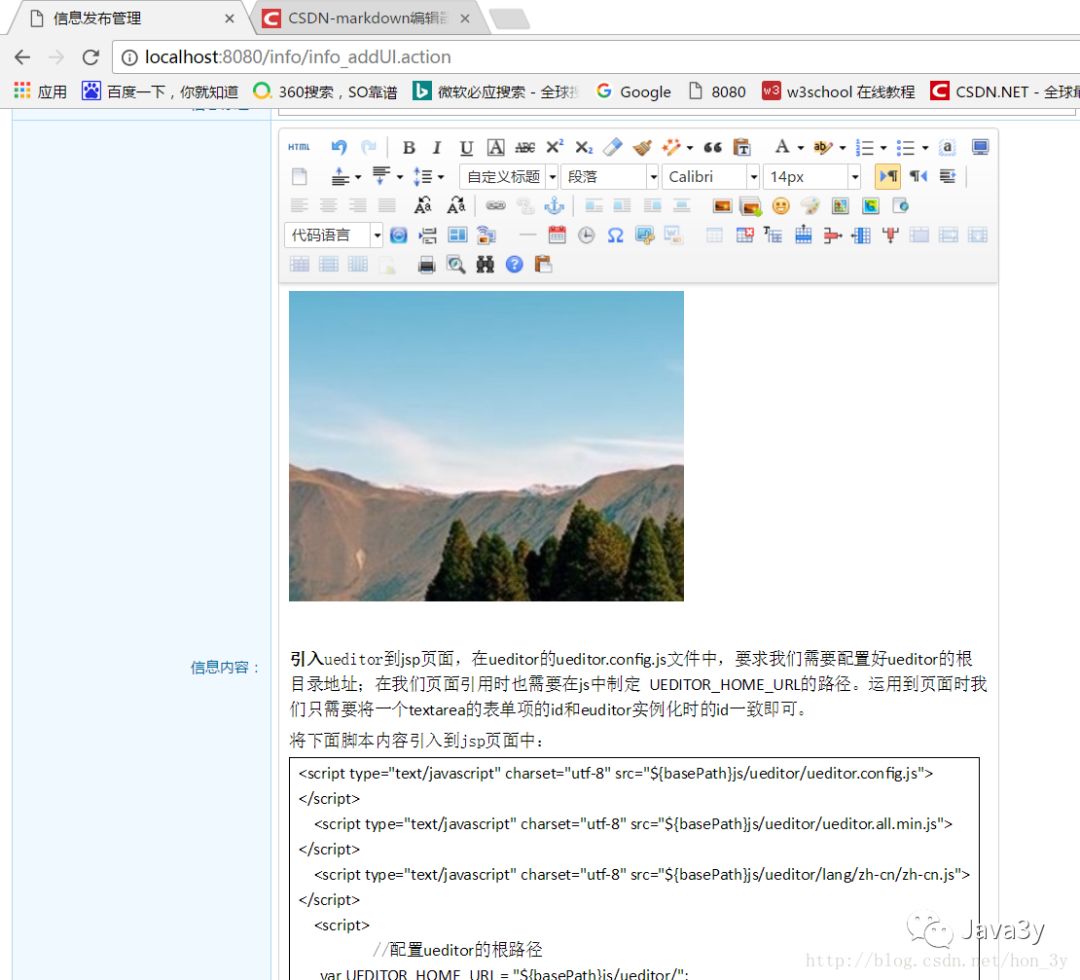Open multiple image upload dialog

(751, 206)
